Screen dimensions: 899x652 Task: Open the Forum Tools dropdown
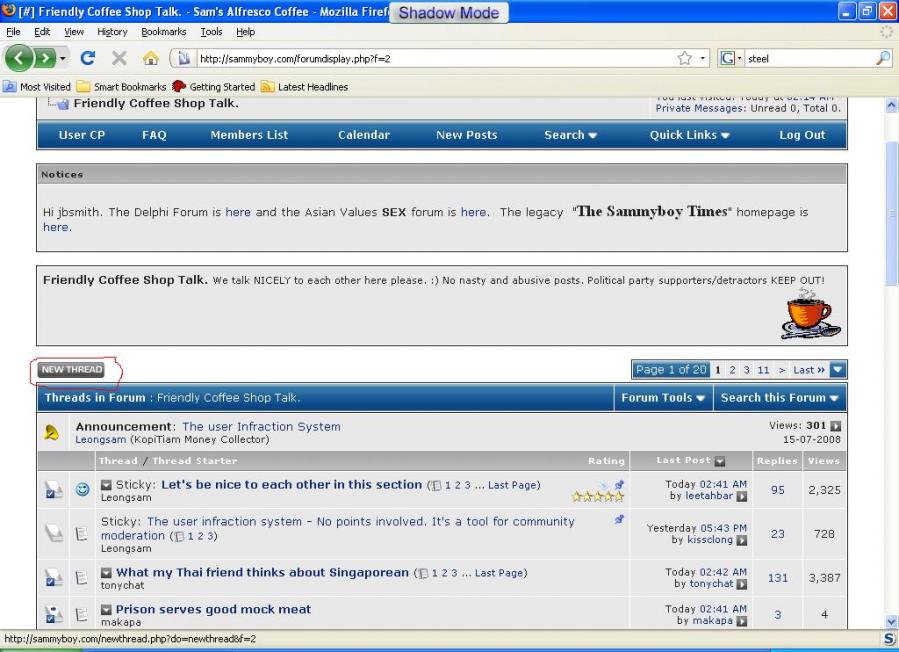663,398
